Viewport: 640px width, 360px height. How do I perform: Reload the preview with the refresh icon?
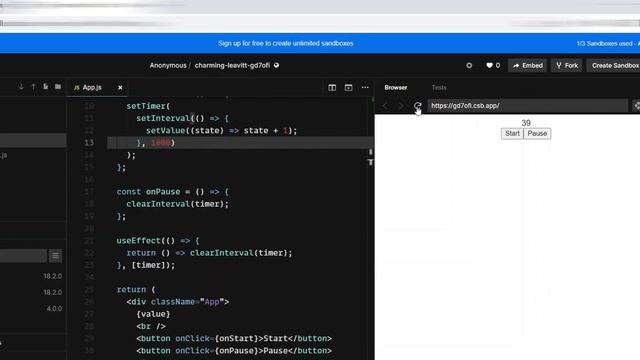click(417, 106)
